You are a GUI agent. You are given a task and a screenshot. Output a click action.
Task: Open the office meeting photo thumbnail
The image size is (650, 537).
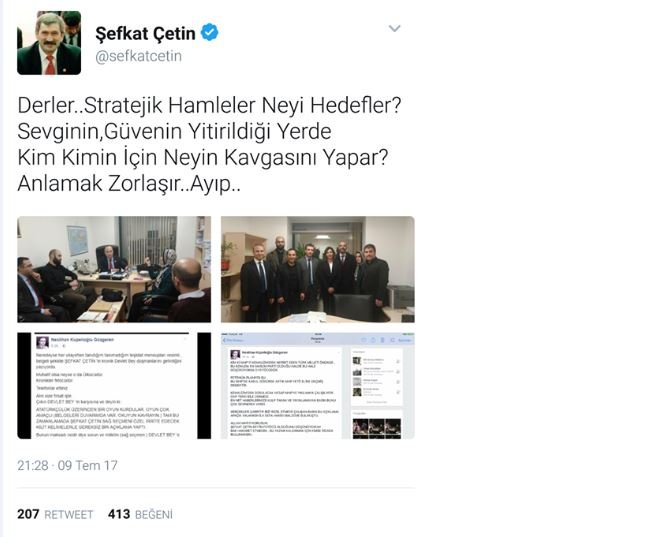coord(114,269)
